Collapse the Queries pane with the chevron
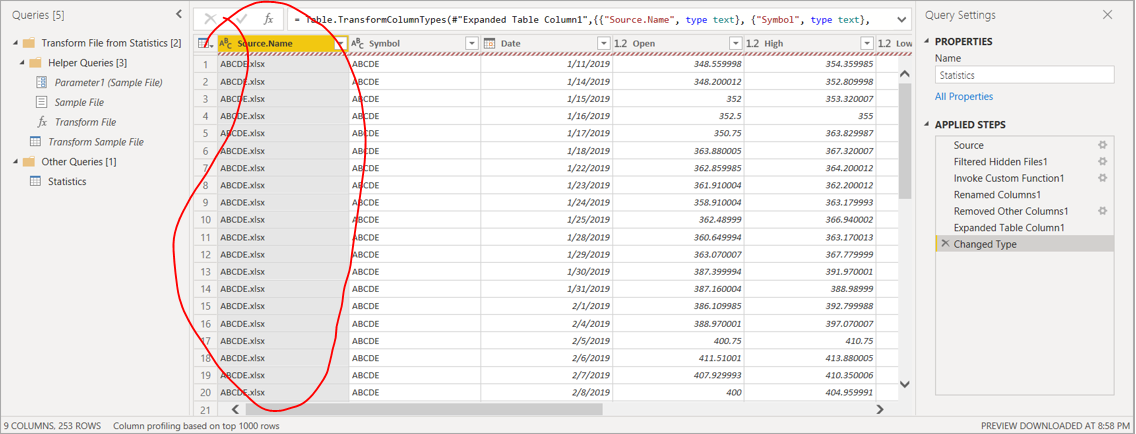 (x=179, y=14)
